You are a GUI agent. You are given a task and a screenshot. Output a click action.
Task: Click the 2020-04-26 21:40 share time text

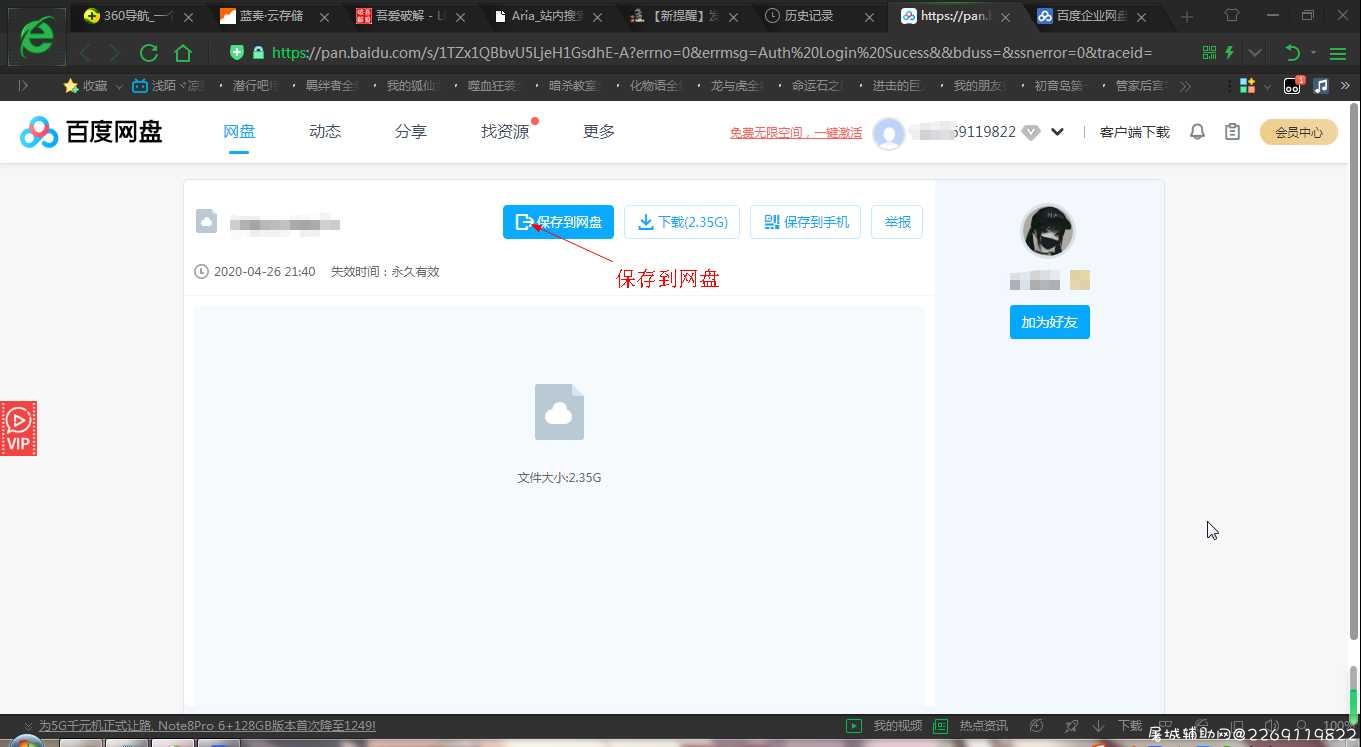click(264, 272)
